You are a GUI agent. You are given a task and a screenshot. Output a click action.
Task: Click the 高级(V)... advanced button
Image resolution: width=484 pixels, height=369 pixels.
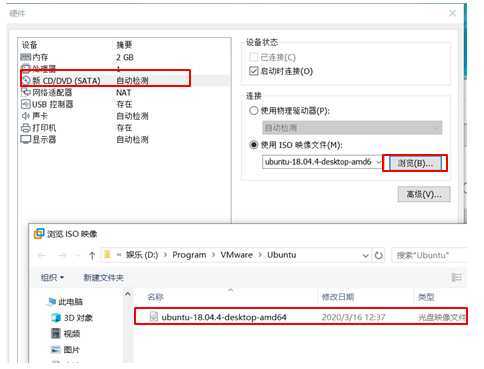click(x=424, y=194)
